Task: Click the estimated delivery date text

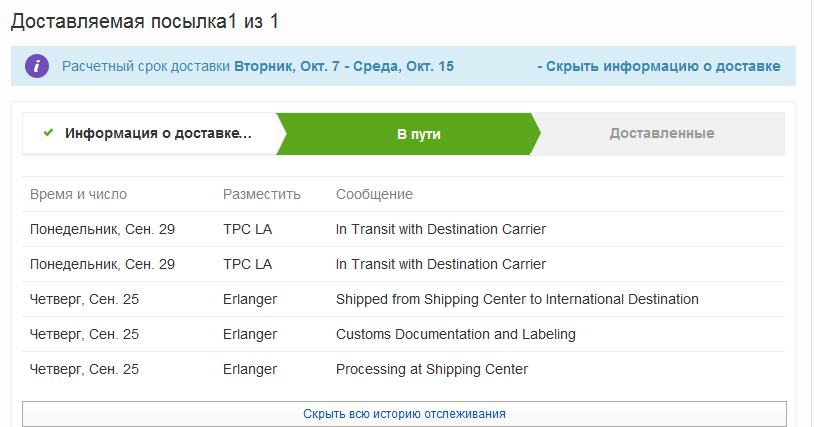Action: pos(343,66)
